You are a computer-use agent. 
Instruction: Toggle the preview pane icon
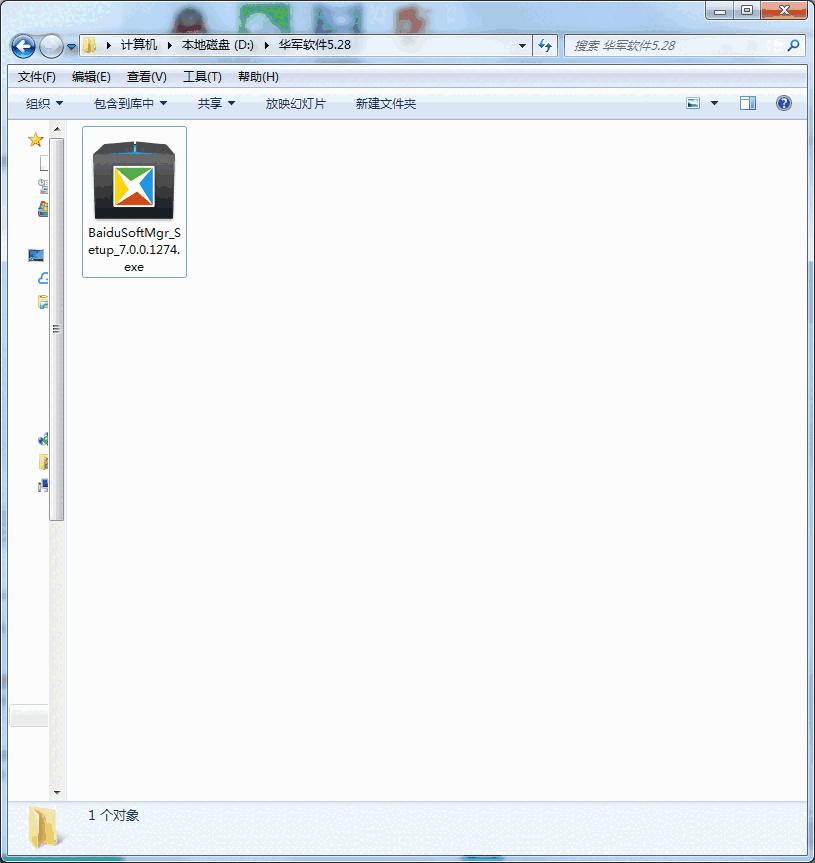pyautogui.click(x=748, y=103)
